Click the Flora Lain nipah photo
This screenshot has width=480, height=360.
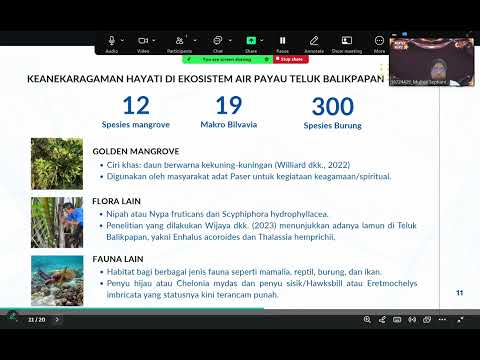(x=57, y=222)
